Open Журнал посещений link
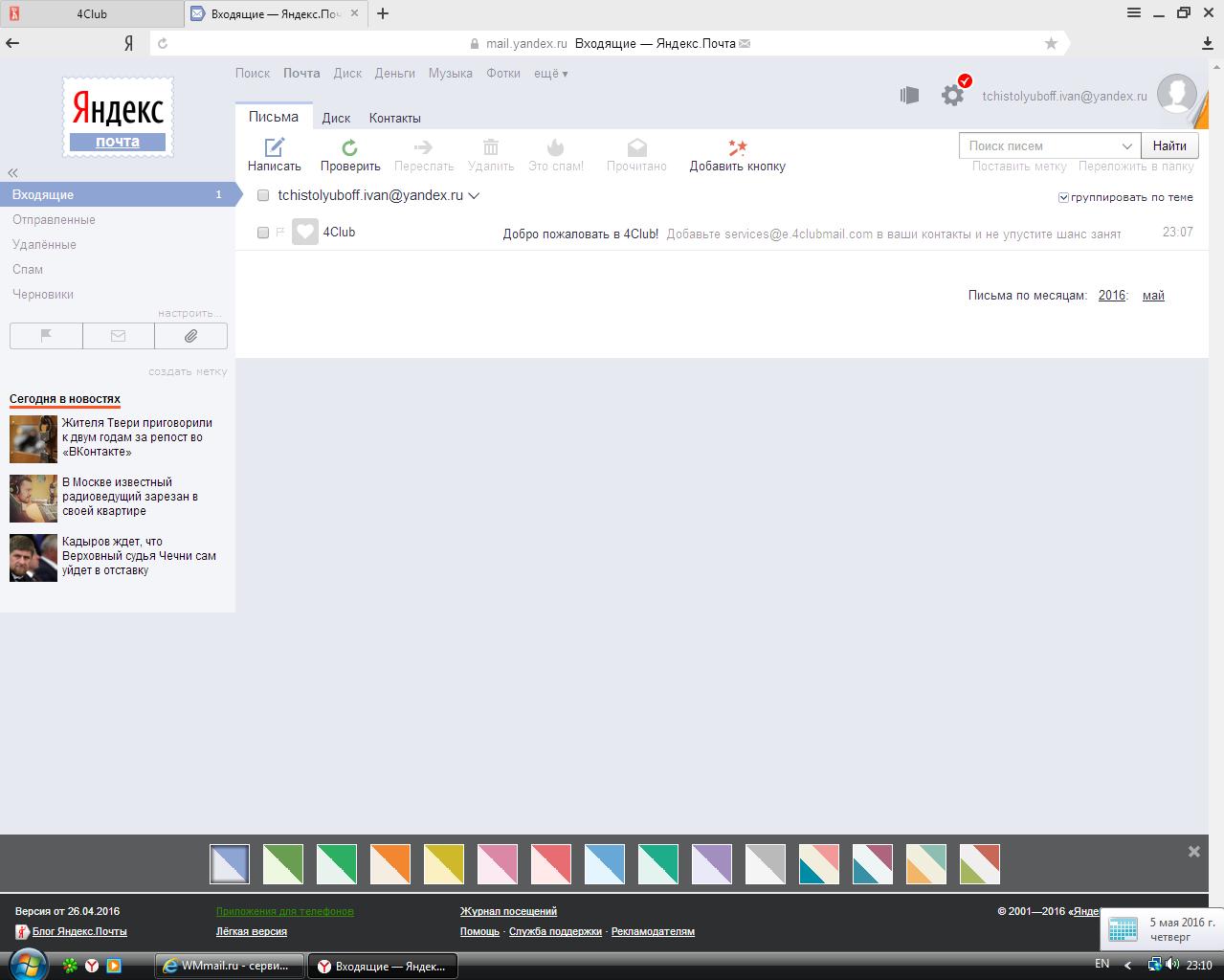Image resolution: width=1224 pixels, height=980 pixels. [x=508, y=911]
